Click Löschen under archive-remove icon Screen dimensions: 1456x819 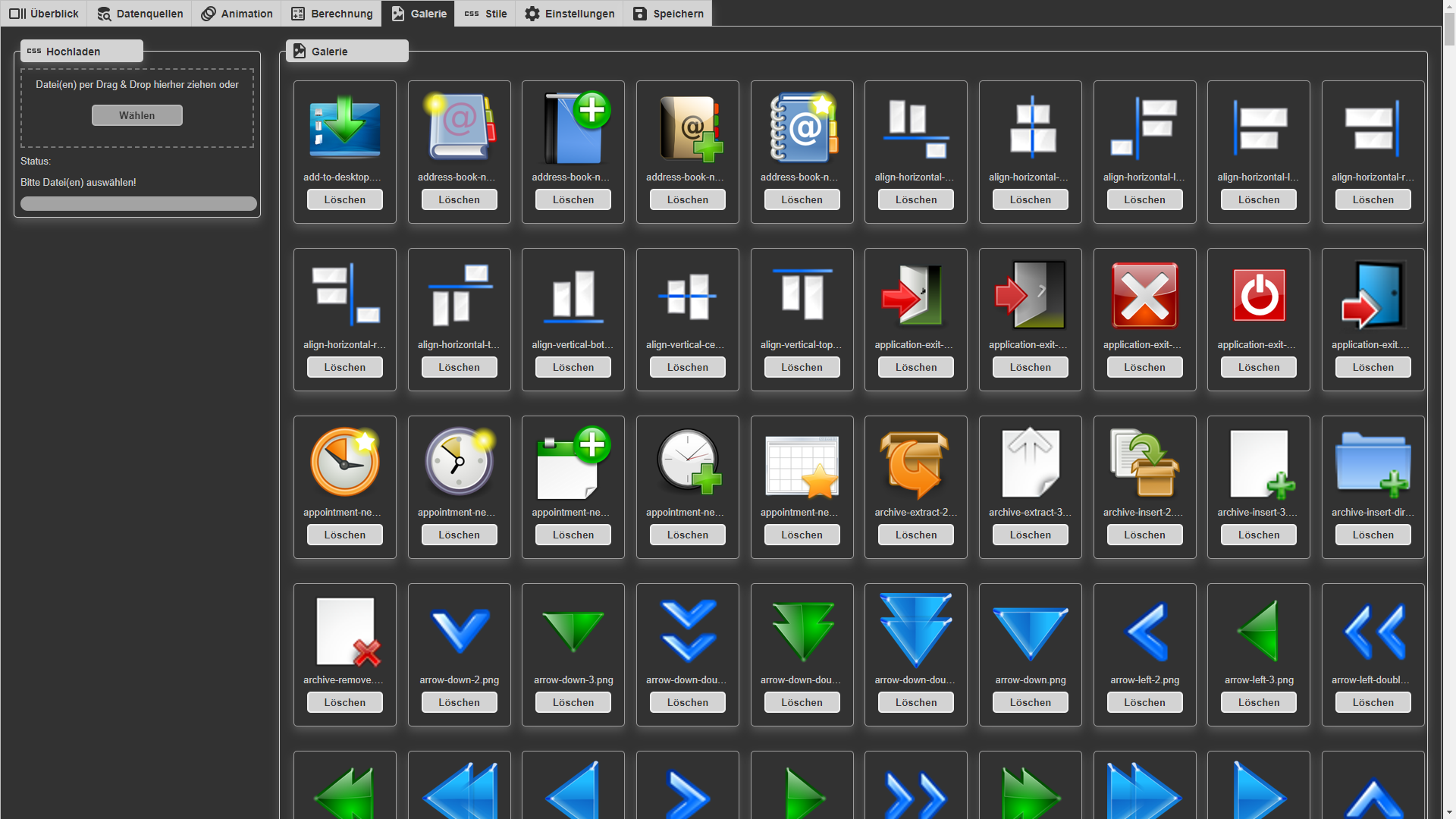coord(344,702)
